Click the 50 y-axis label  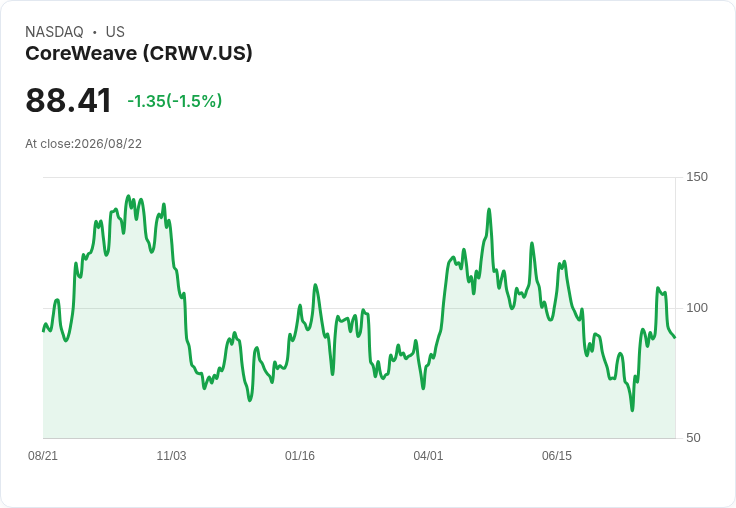point(693,438)
